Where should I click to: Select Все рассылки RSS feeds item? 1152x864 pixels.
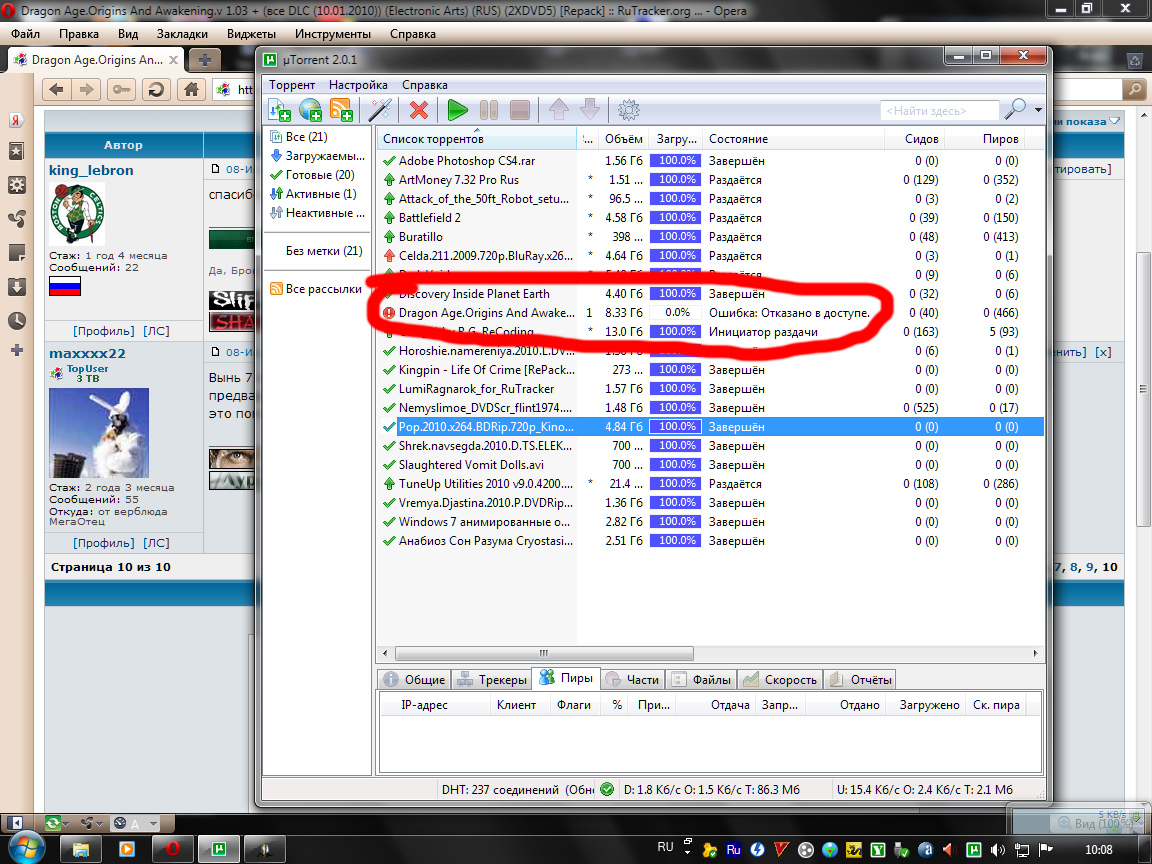[x=316, y=289]
